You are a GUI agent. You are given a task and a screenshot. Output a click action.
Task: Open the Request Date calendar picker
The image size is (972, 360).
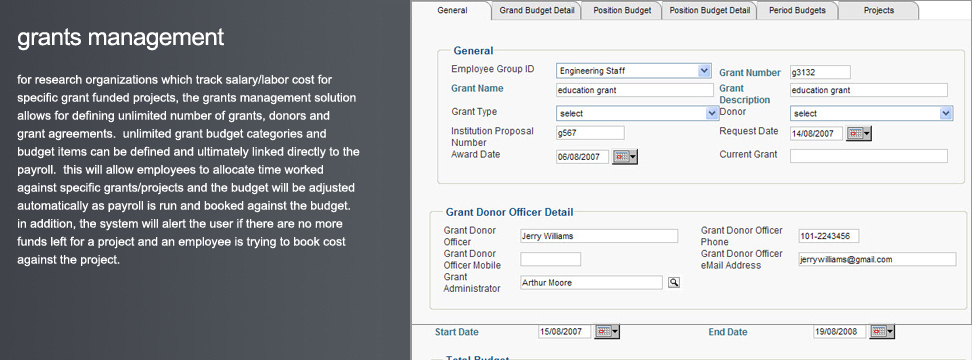point(859,133)
